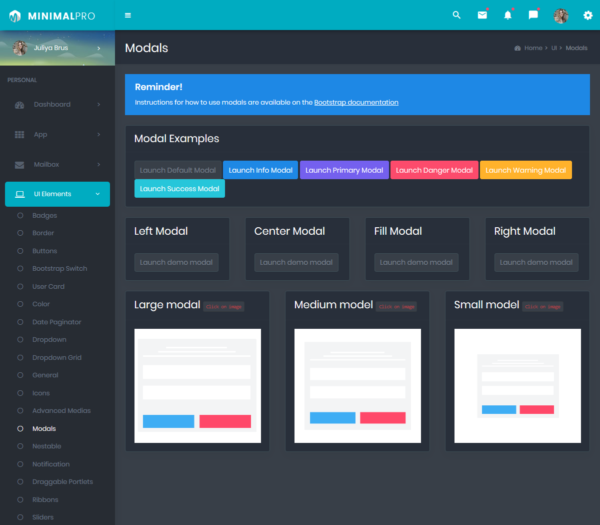Launch demo modal under Fill Modal
The image size is (600, 525).
(416, 262)
